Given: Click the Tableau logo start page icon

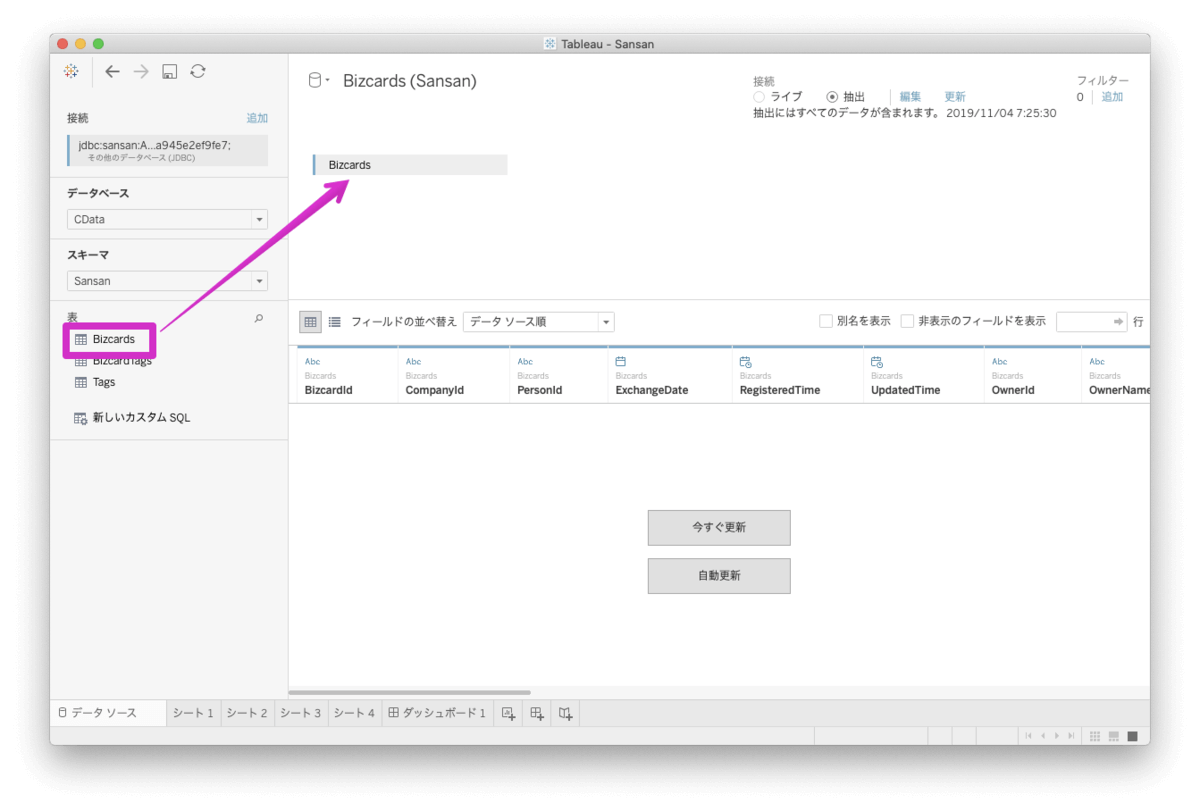Looking at the screenshot, I should (70, 71).
